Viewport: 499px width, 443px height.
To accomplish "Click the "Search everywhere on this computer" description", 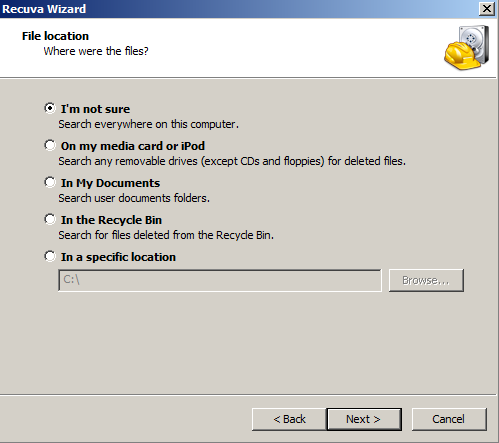I will pos(149,124).
